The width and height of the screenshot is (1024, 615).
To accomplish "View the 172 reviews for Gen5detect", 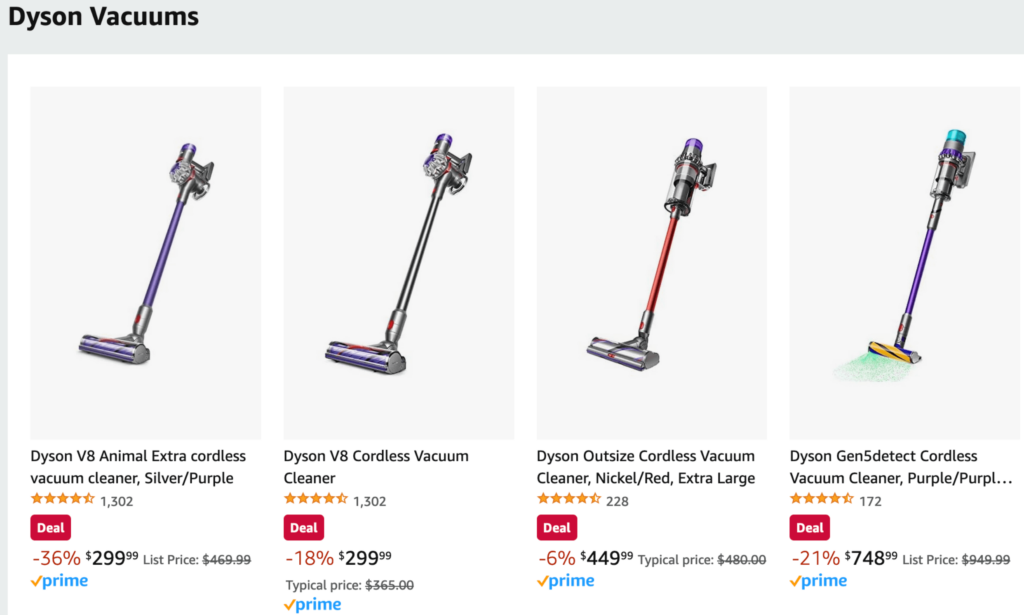I will 870,501.
